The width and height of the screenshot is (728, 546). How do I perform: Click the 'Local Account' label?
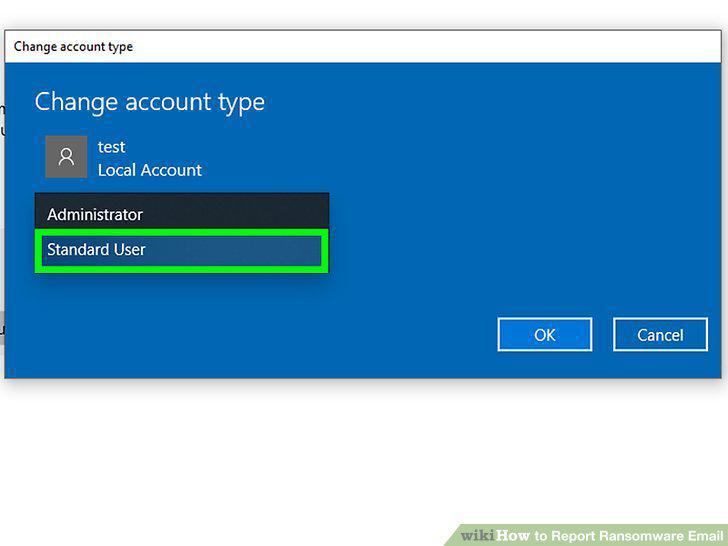150,170
